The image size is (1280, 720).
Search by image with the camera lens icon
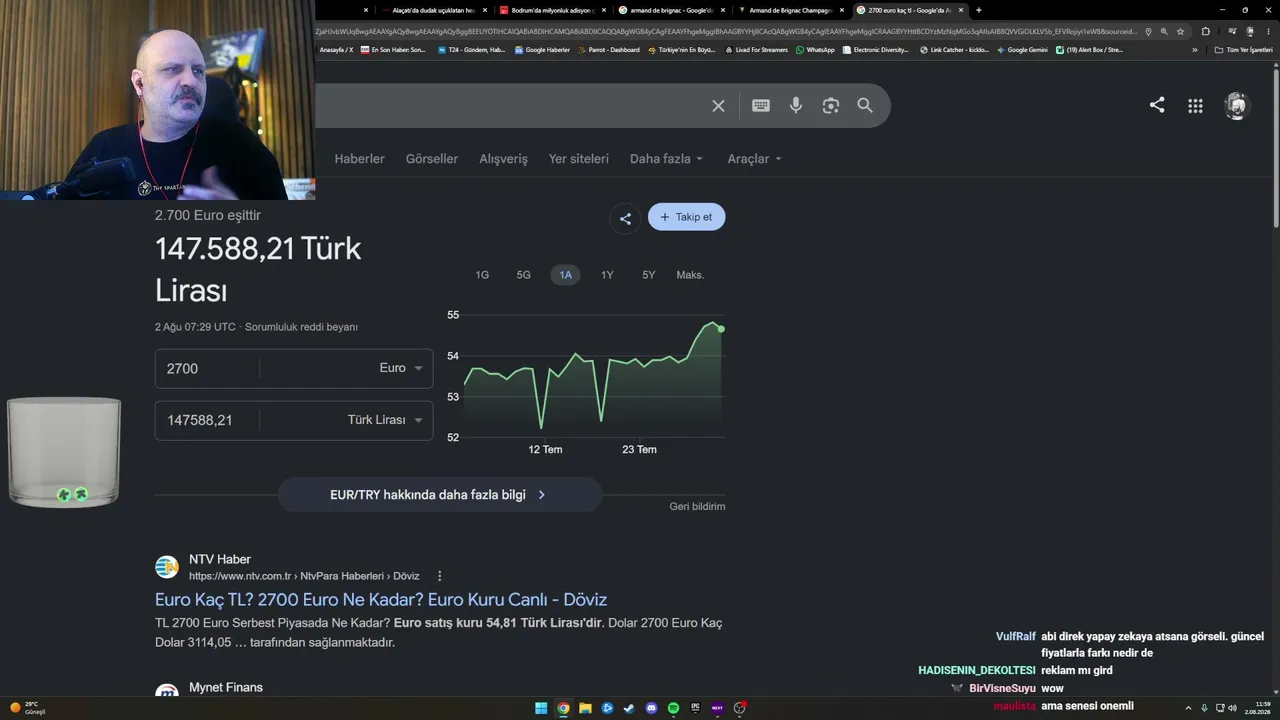pos(830,106)
